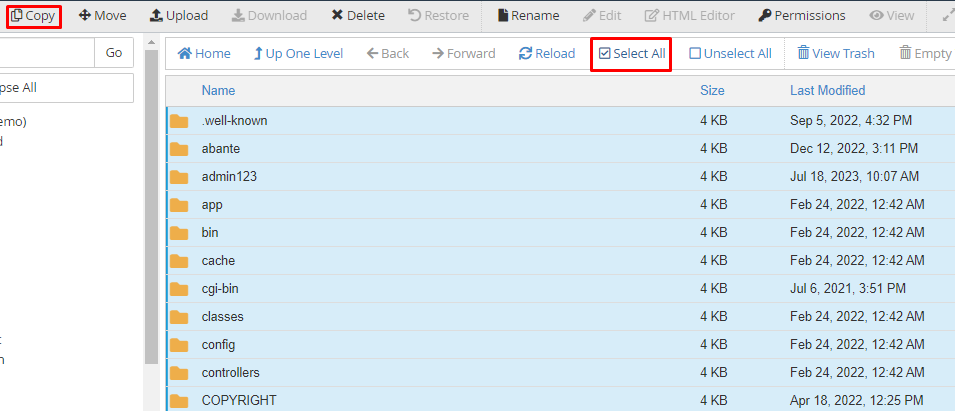Check Select All files
This screenshot has width=955, height=411.
(631, 53)
